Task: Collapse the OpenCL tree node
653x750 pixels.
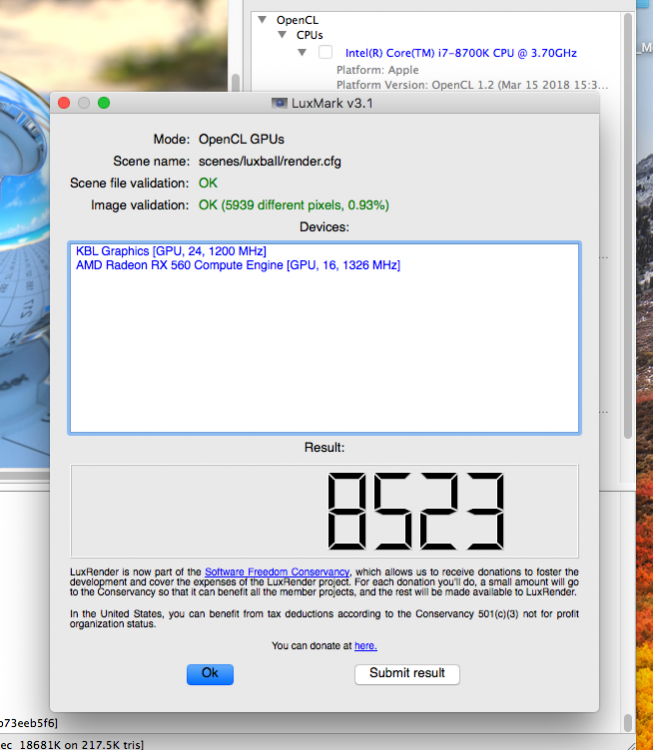Action: (x=262, y=20)
